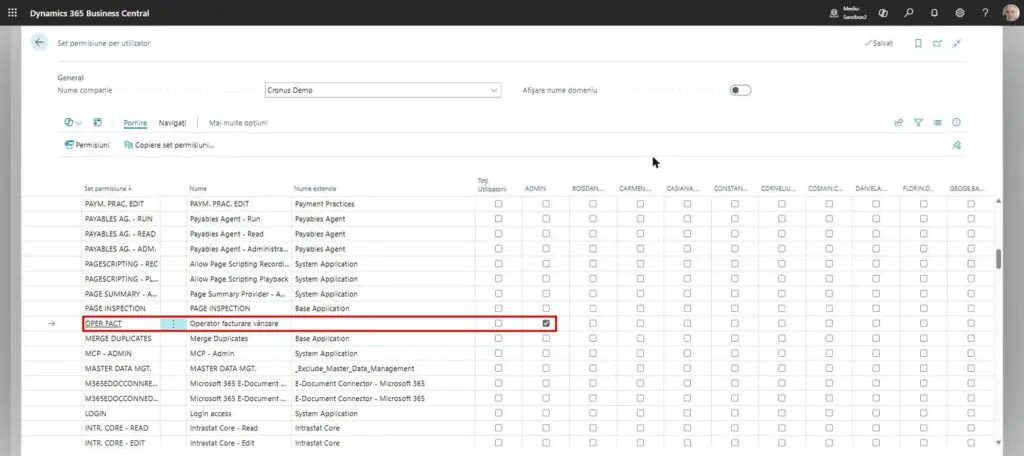Image resolution: width=1024 pixels, height=456 pixels.
Task: Open this page in a new window
Action: [937, 43]
